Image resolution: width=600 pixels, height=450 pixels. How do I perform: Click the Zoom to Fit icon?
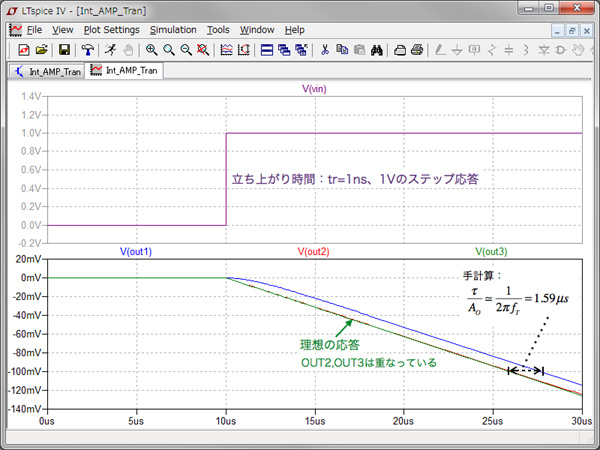click(x=203, y=49)
